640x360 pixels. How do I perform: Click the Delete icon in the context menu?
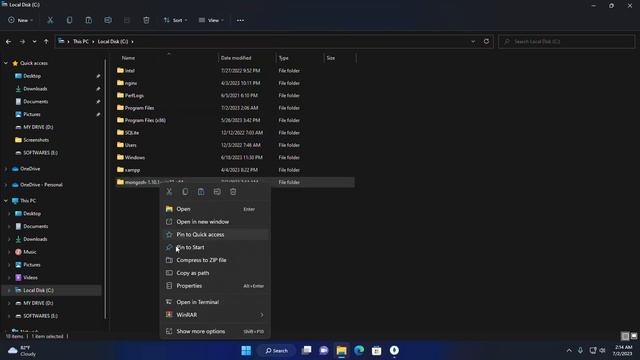(233, 192)
